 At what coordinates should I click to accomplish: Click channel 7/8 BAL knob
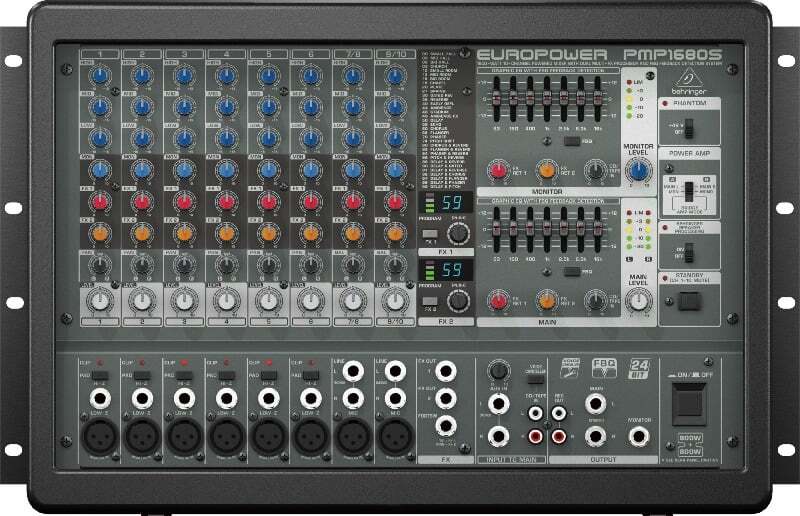coord(351,265)
